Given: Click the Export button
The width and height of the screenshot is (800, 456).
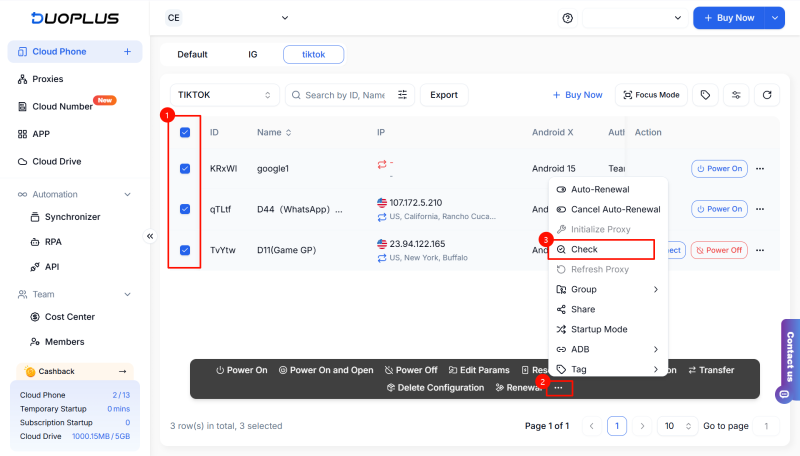Looking at the screenshot, I should coord(444,95).
